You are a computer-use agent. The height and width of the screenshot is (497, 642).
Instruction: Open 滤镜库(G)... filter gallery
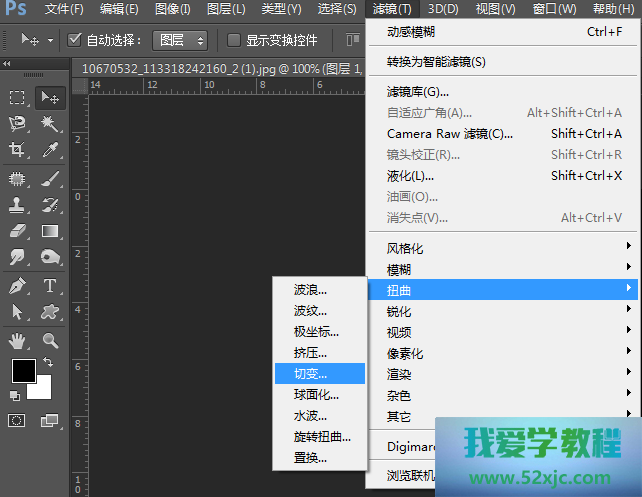coord(418,92)
